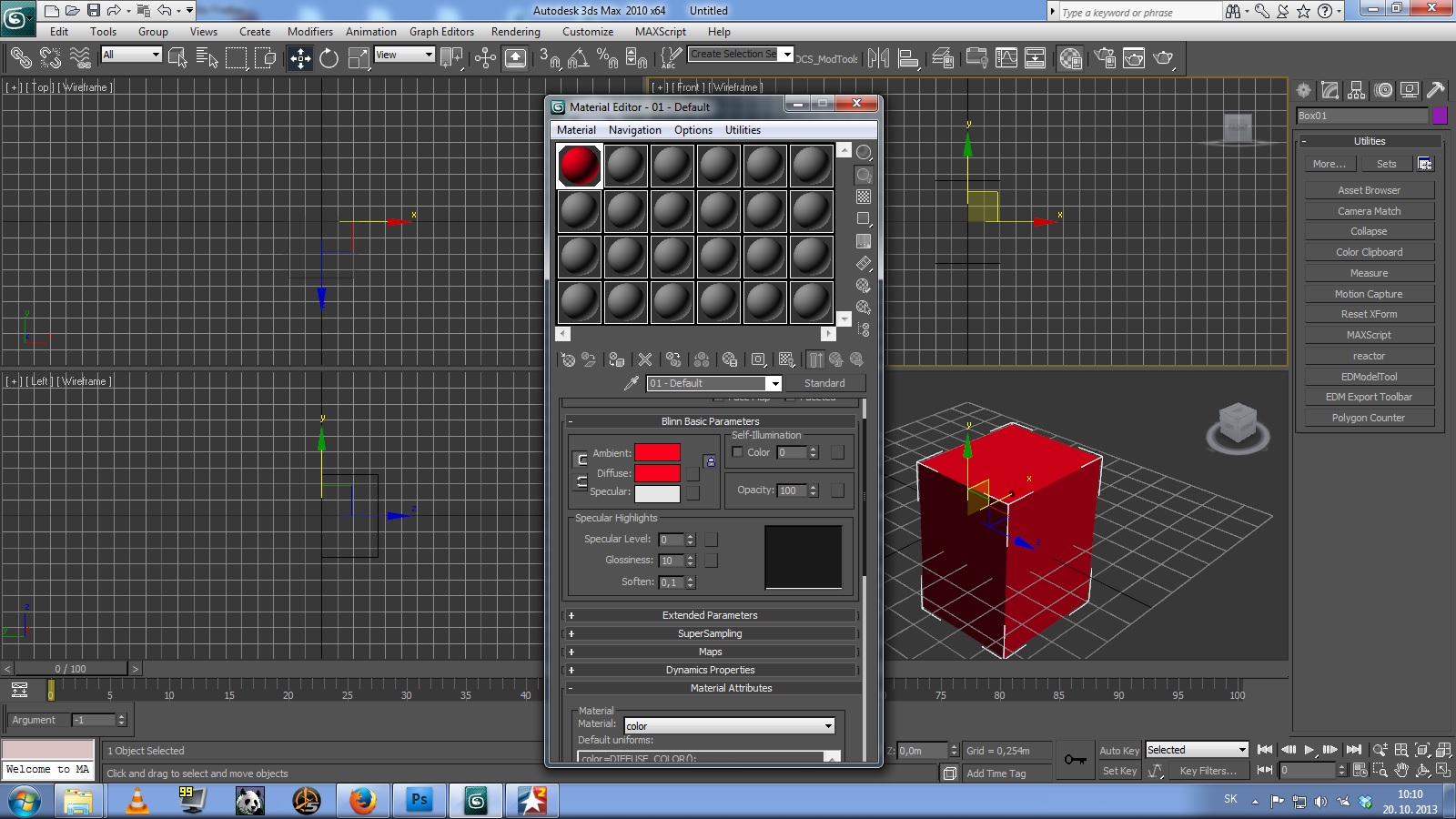Viewport: 1456px width, 819px height.
Task: Click the Polygon Counter utility button
Action: (1369, 418)
